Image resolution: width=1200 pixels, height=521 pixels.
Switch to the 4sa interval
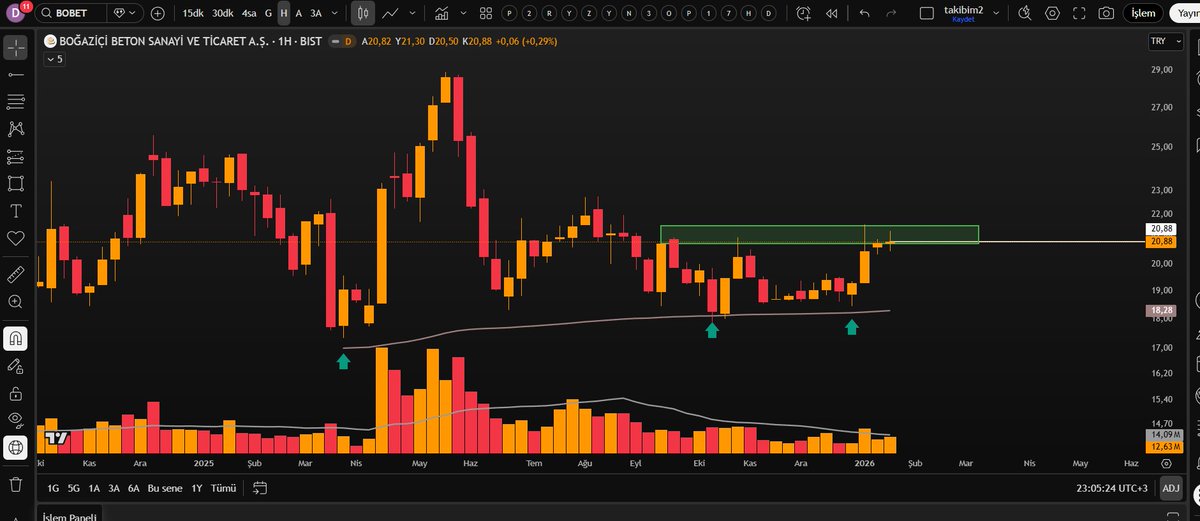coord(249,13)
